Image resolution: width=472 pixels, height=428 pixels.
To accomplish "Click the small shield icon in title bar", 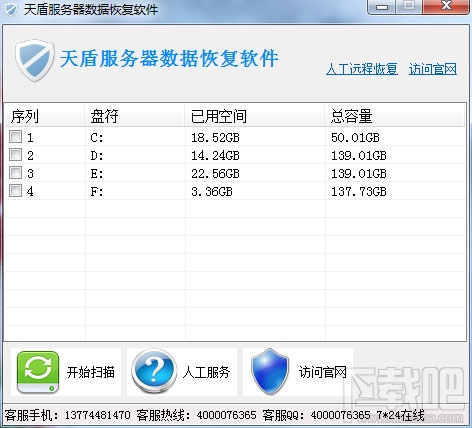I will point(11,9).
